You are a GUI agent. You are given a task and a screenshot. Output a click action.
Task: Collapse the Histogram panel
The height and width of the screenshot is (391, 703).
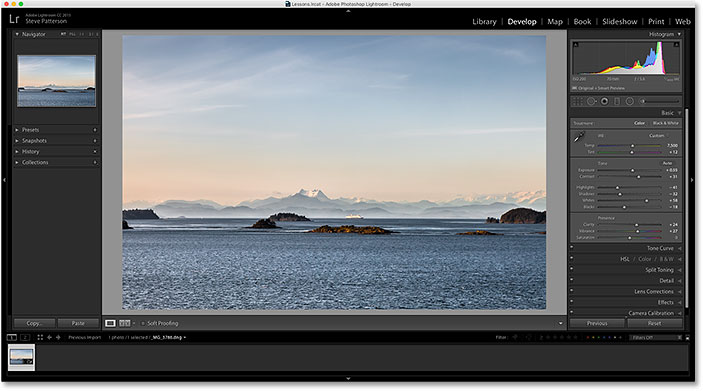[679, 34]
